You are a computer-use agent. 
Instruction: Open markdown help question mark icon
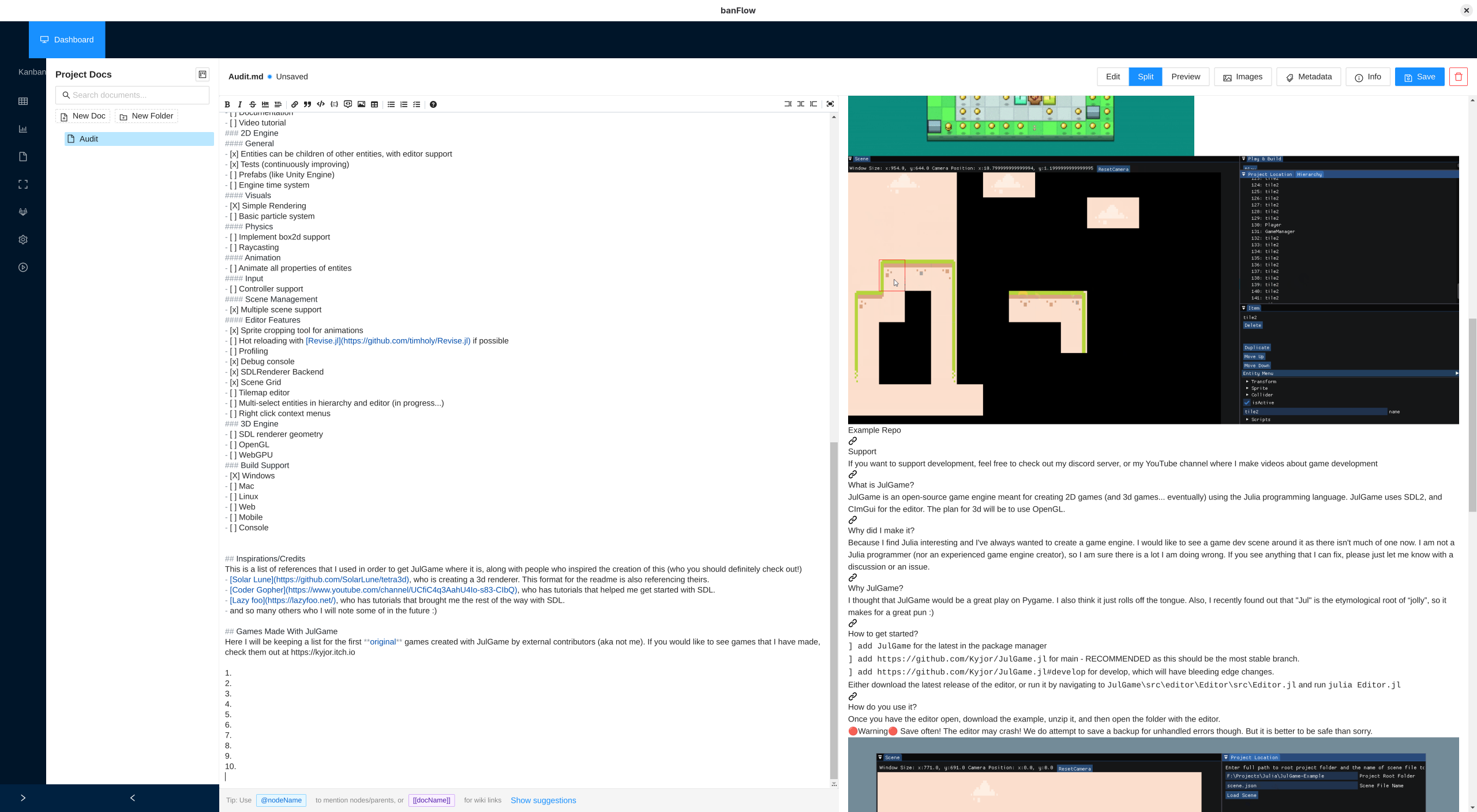point(433,104)
